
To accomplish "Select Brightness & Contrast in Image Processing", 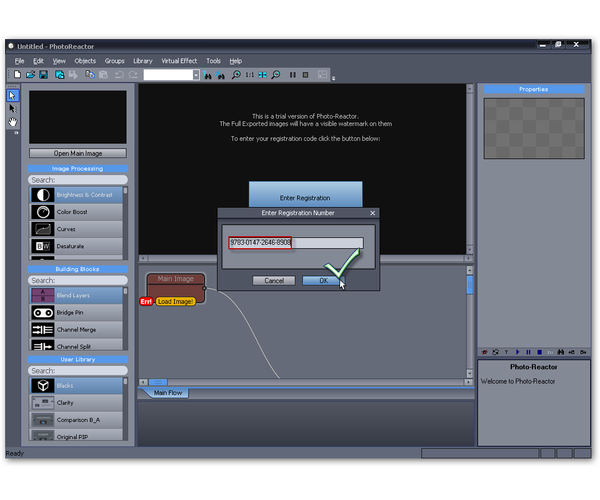I will coord(77,195).
